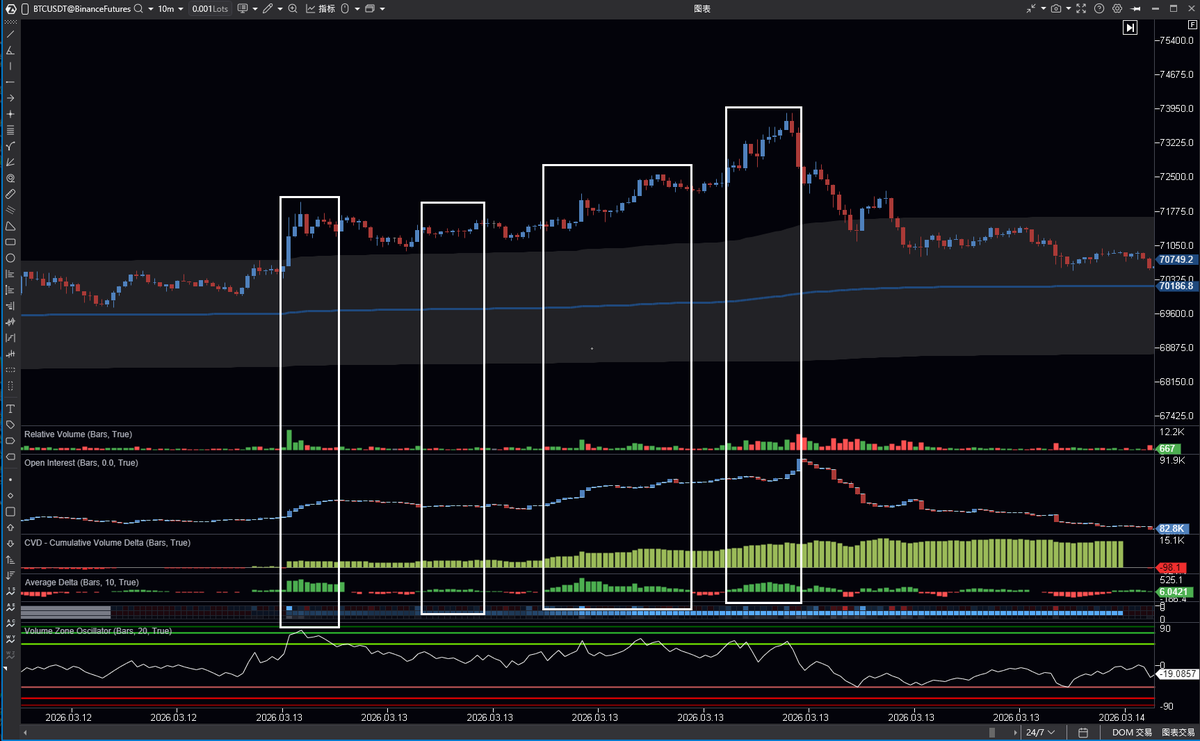The height and width of the screenshot is (741, 1200).
Task: Open the 24/7 session dropdown
Action: (x=1039, y=733)
